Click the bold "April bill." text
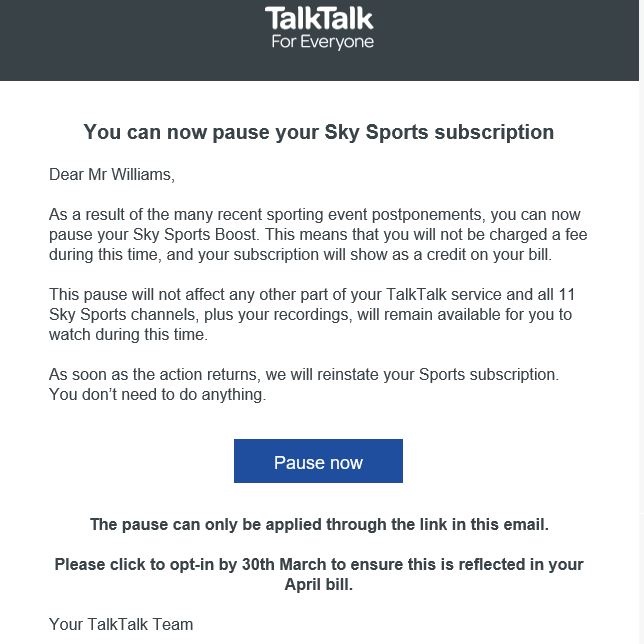The width and height of the screenshot is (644, 644). 318,584
